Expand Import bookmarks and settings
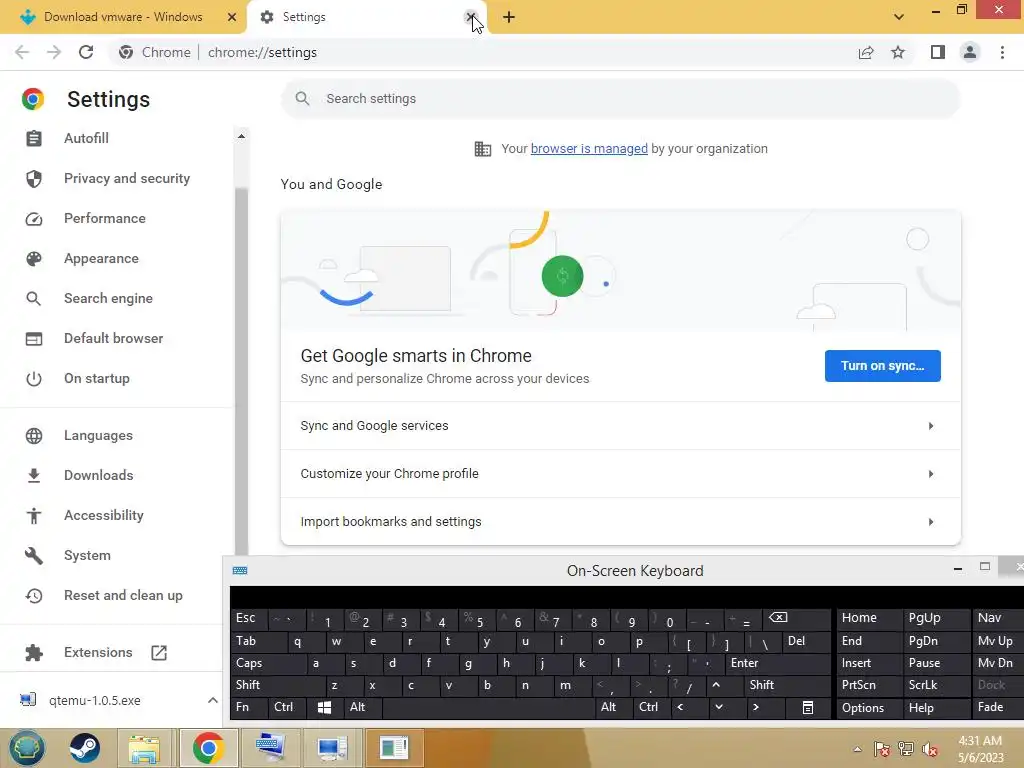 (620, 522)
